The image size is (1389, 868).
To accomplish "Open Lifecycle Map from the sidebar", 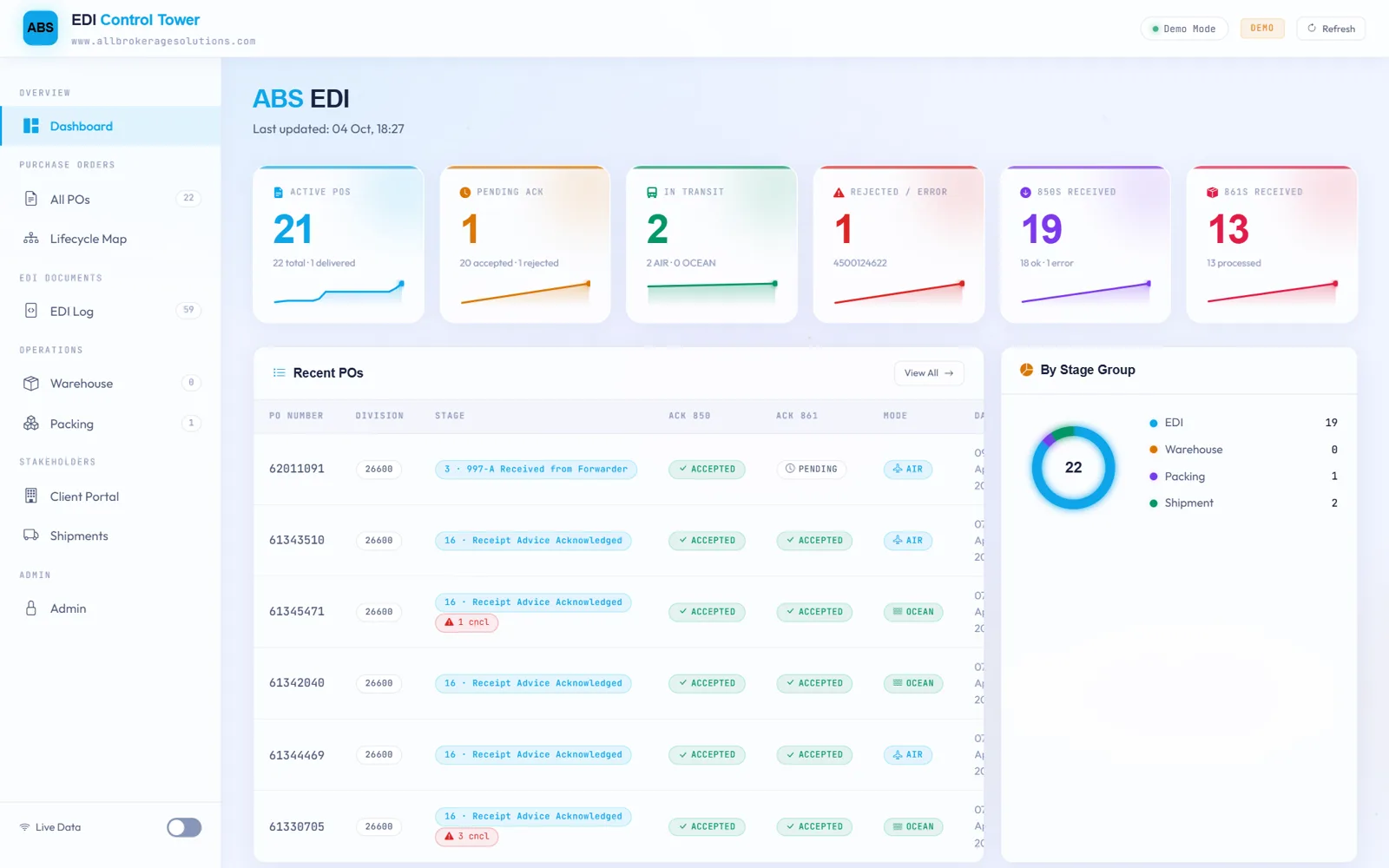I will tap(110, 239).
